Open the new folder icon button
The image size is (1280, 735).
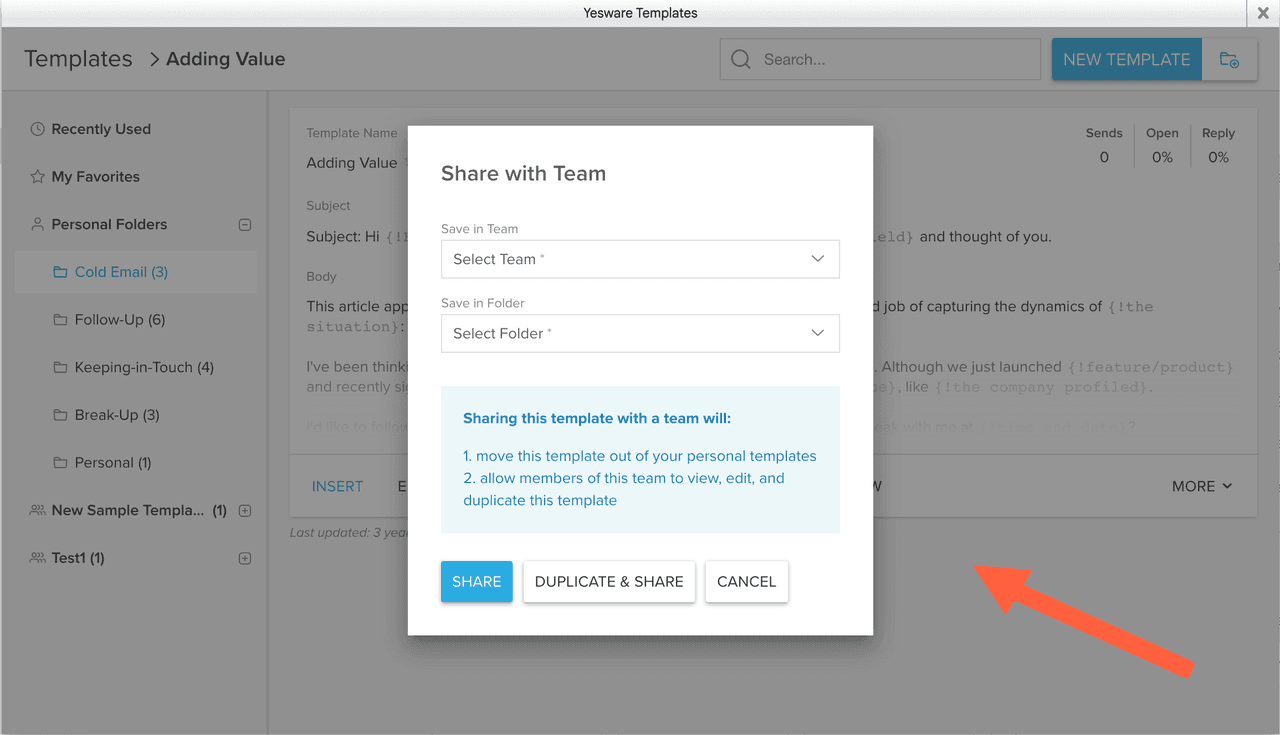pyautogui.click(x=1229, y=60)
